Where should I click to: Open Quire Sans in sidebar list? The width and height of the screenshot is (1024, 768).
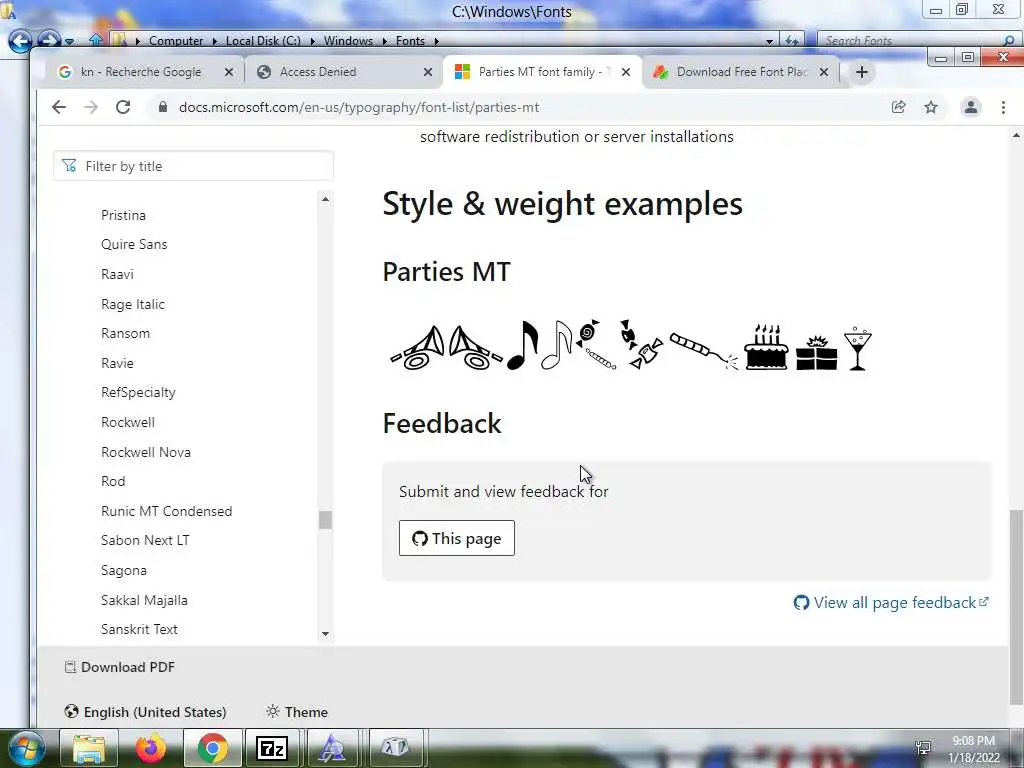click(134, 244)
